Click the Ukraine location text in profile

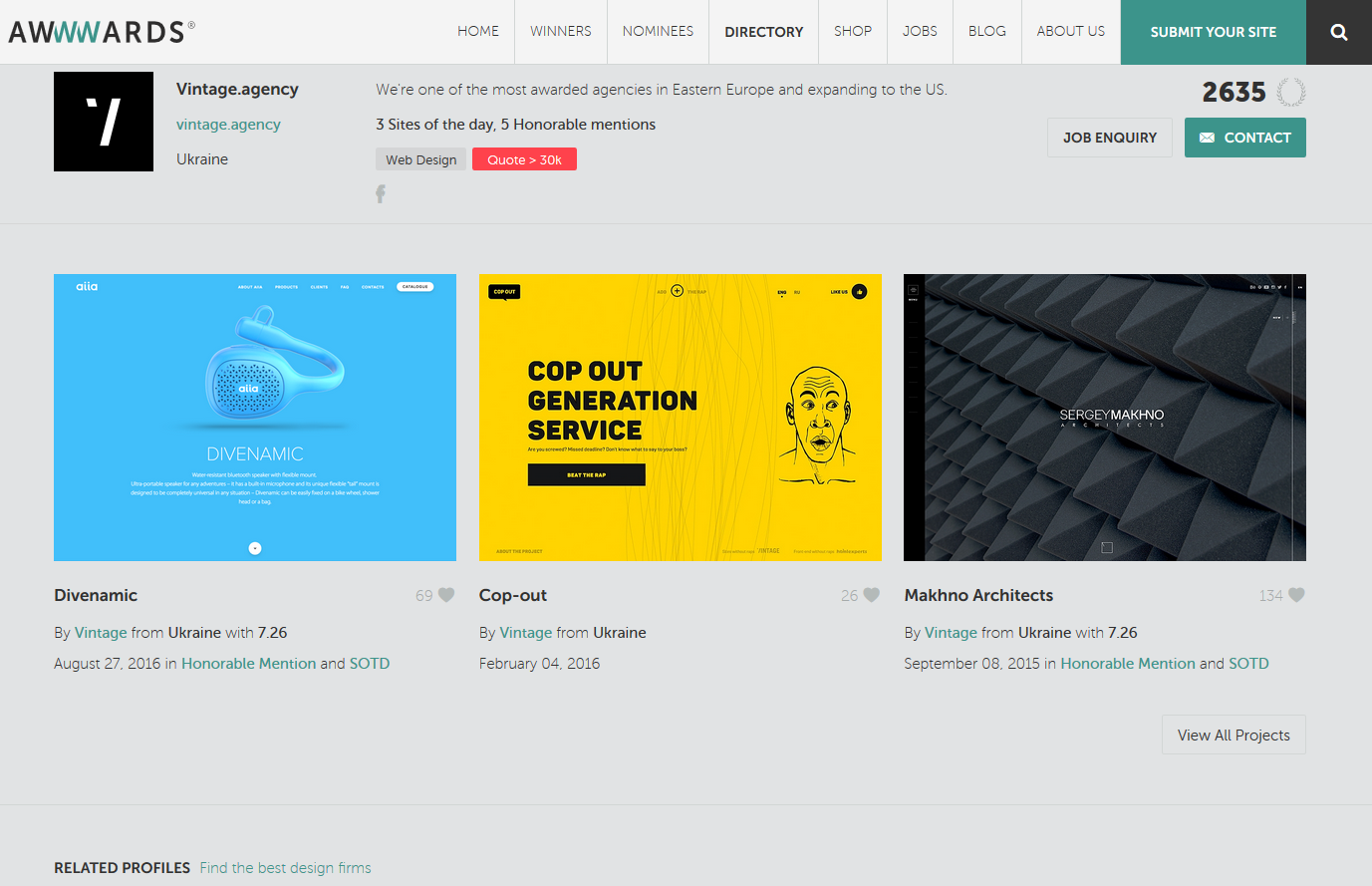click(202, 159)
